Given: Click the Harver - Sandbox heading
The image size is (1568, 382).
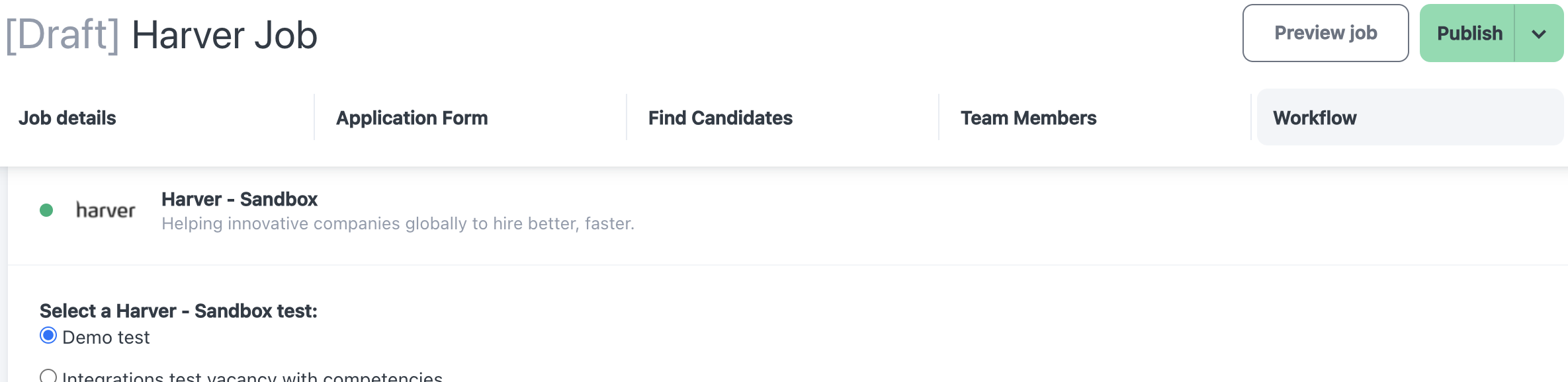Looking at the screenshot, I should coord(240,199).
